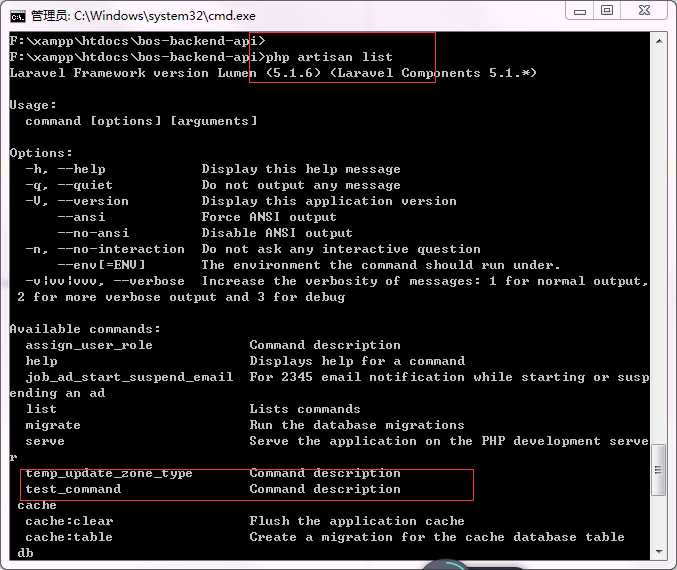Click the 'db' group heading
The height and width of the screenshot is (570, 677).
pyautogui.click(x=25, y=553)
